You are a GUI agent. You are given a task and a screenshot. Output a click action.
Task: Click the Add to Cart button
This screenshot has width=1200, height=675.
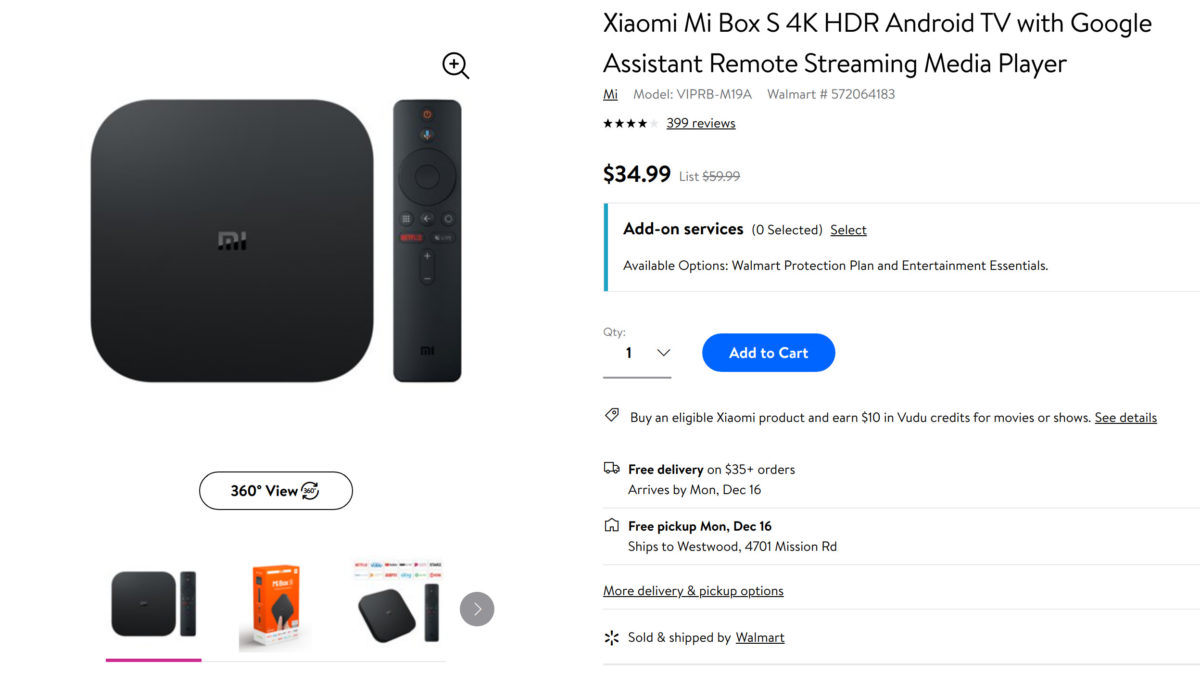tap(768, 353)
